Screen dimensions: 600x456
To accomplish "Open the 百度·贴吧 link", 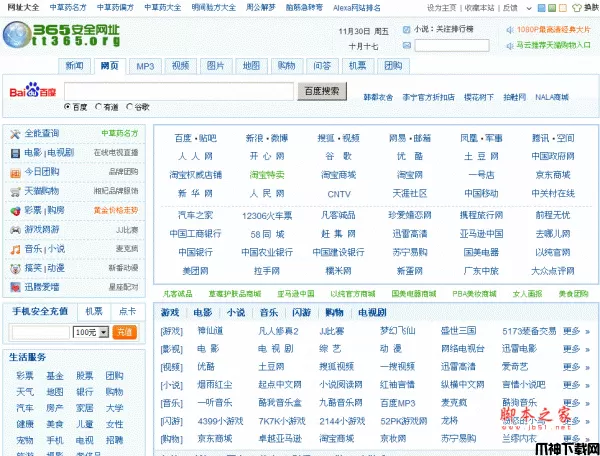I will [196, 138].
